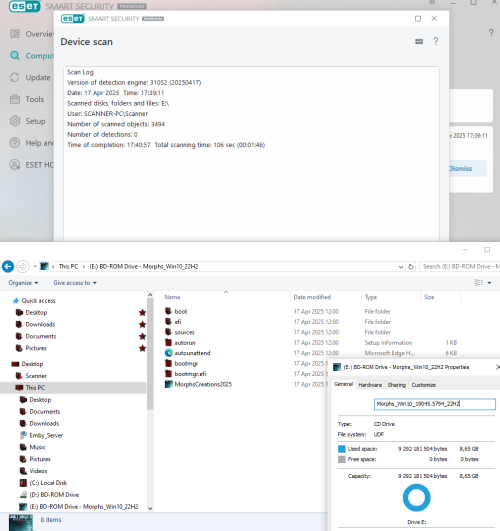Image resolution: width=500 pixels, height=531 pixels.
Task: Switch to the Hardware tab in Properties
Action: tap(370, 385)
